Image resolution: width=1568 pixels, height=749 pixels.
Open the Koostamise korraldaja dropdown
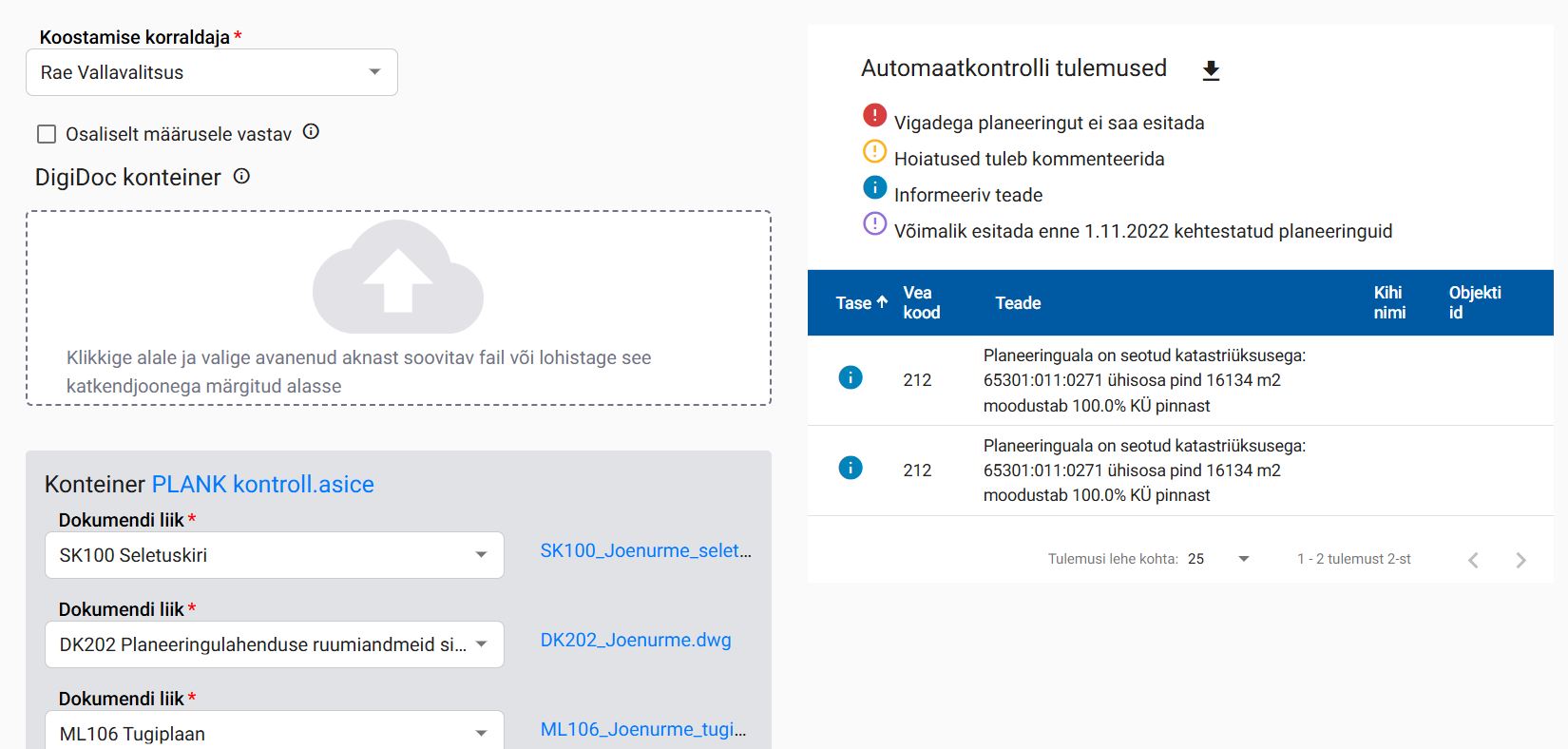[x=212, y=72]
